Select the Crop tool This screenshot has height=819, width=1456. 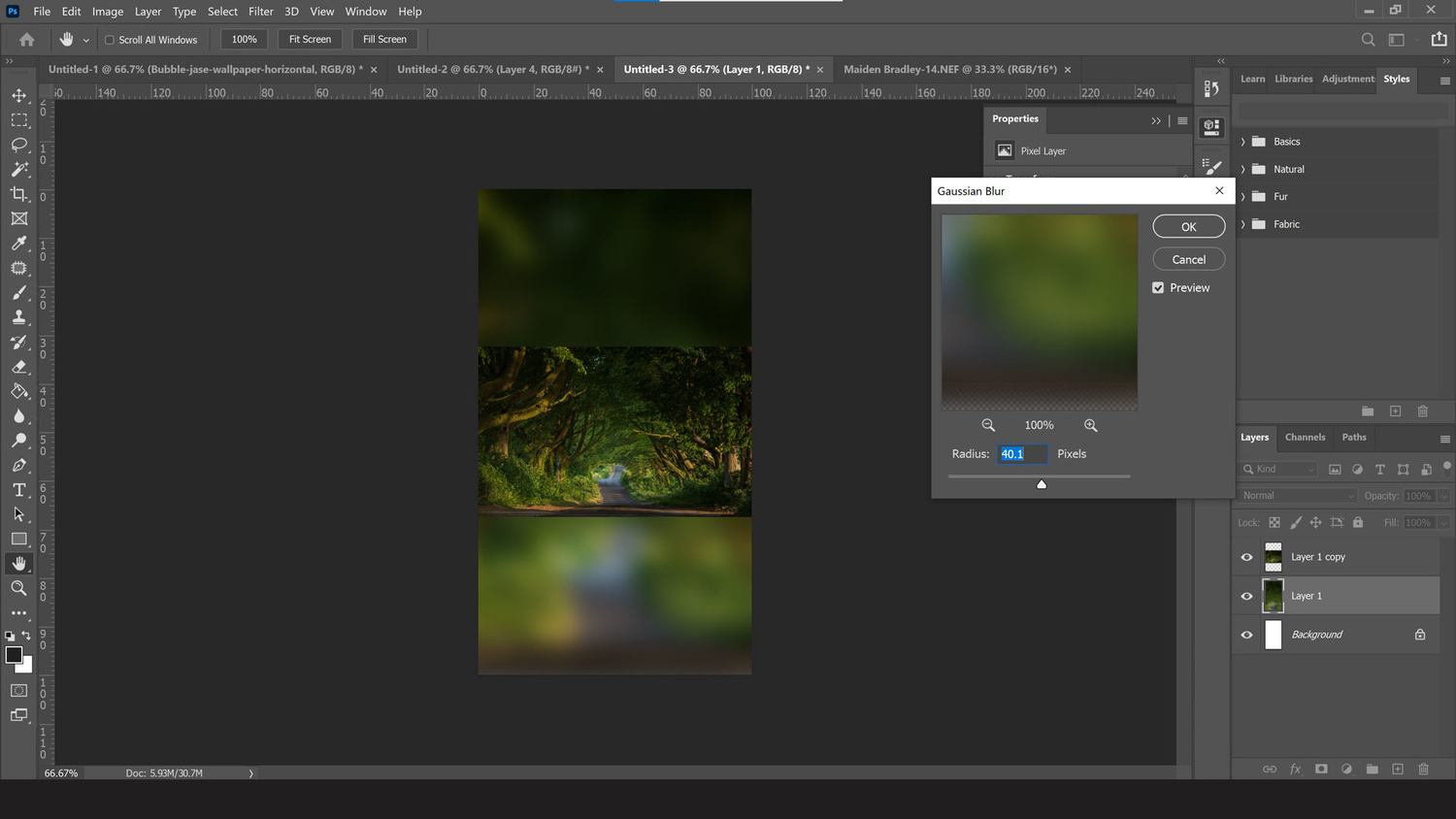(18, 194)
